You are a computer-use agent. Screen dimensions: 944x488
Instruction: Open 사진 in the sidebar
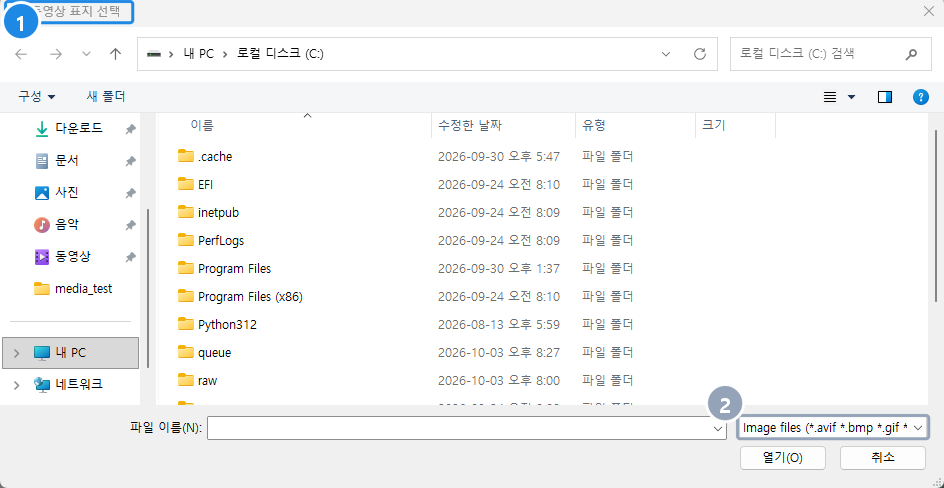point(66,193)
